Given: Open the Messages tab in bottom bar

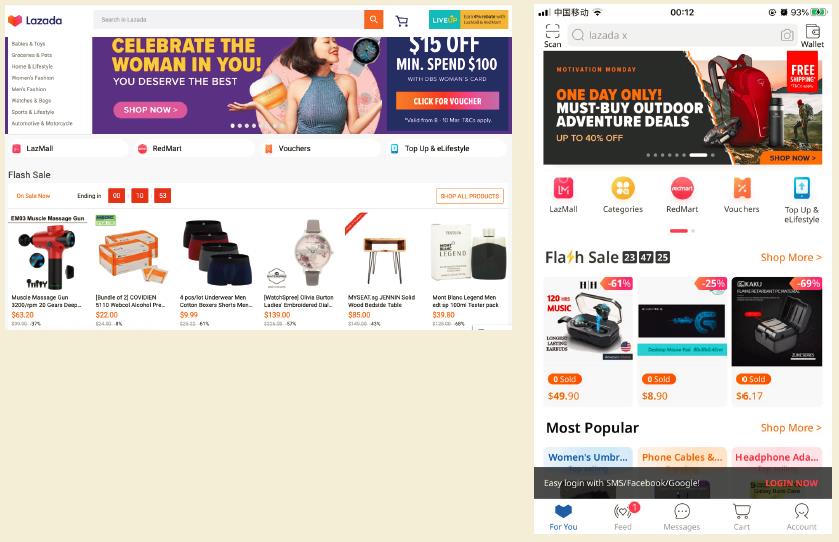Looking at the screenshot, I should coord(682,517).
